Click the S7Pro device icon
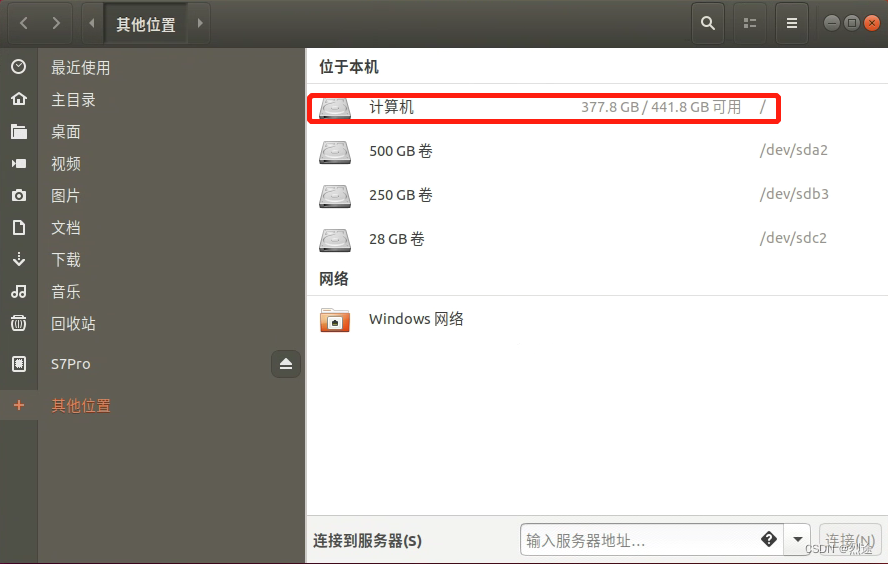Image resolution: width=888 pixels, height=564 pixels. 19,364
